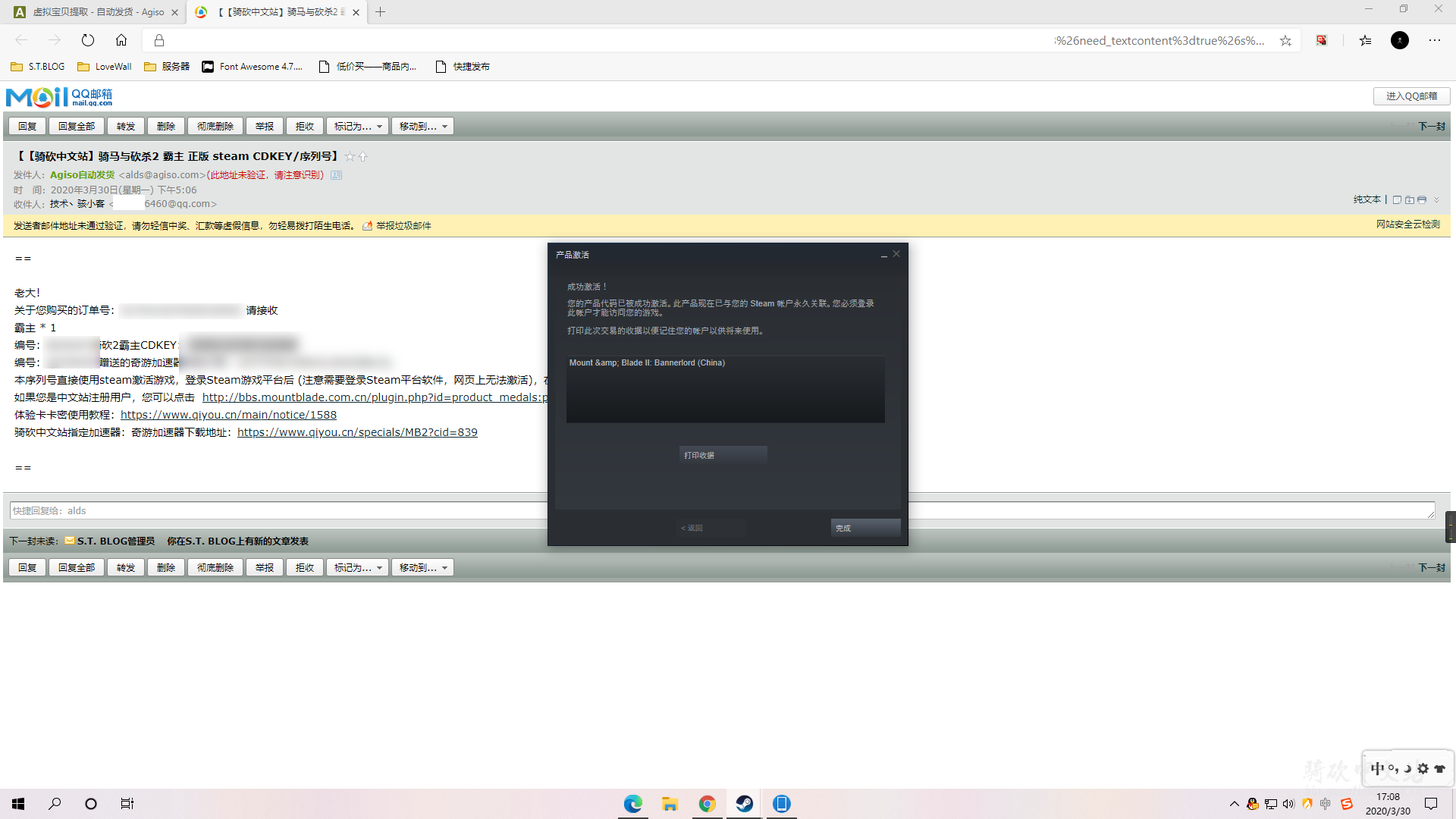Image resolution: width=1456 pixels, height=819 pixels.
Task: Select the 骑砍中文站 email browser tab
Action: point(277,12)
